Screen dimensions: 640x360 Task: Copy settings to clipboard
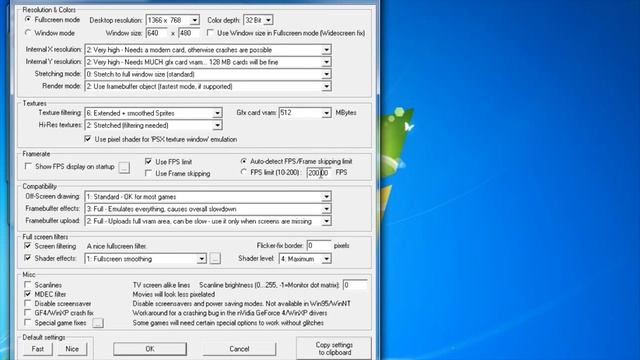(334, 348)
